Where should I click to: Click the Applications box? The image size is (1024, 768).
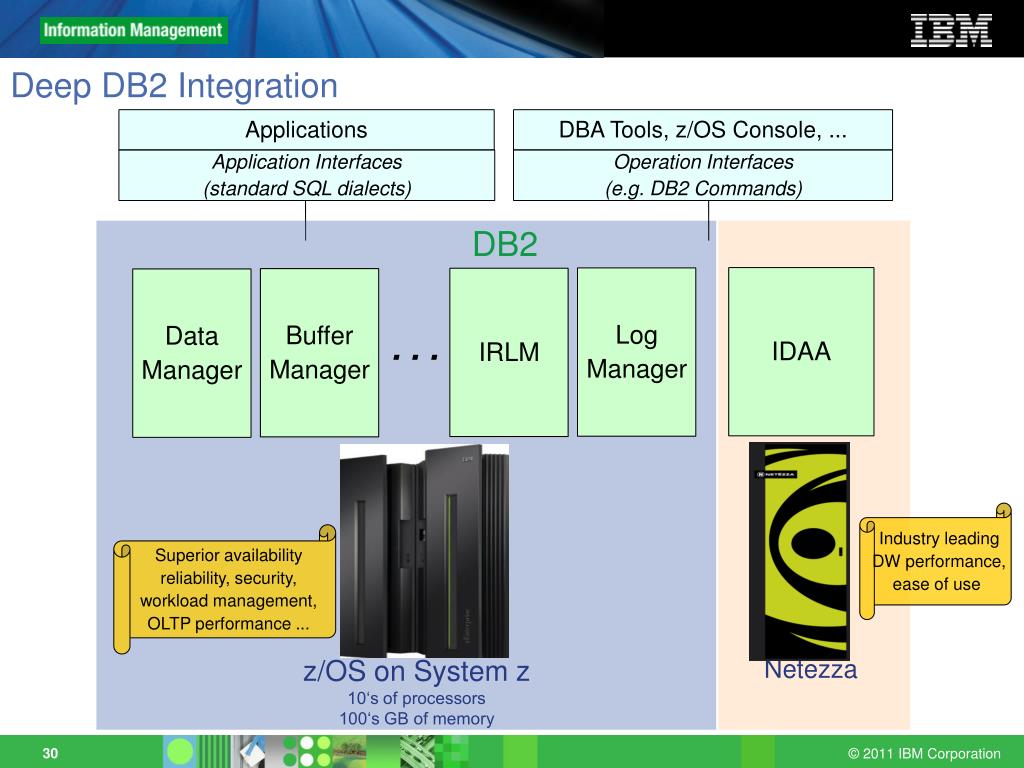tap(306, 130)
